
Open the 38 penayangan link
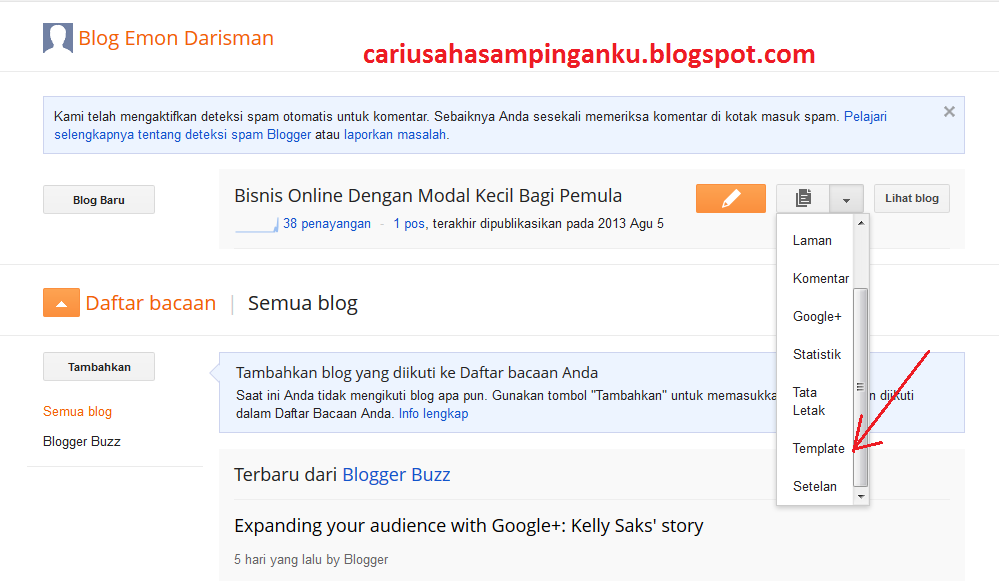[327, 224]
